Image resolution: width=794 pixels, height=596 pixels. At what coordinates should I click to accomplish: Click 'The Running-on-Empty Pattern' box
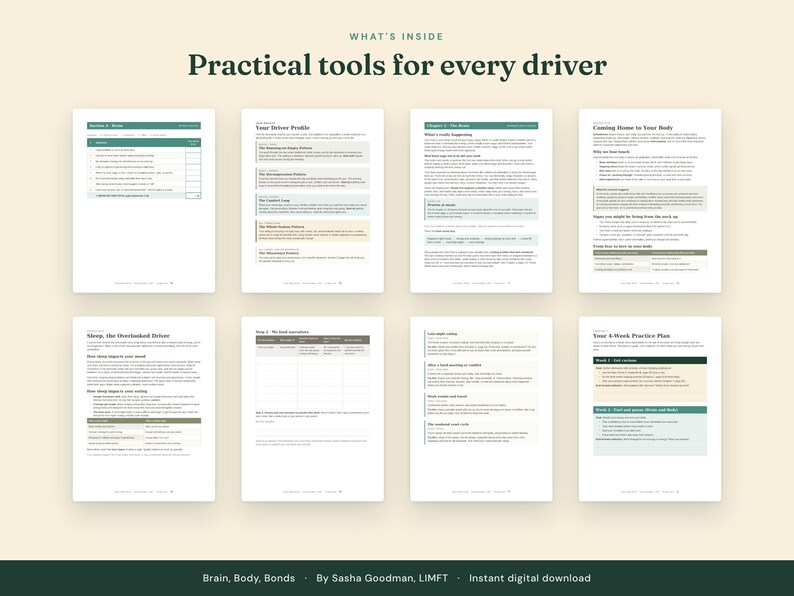[312, 152]
